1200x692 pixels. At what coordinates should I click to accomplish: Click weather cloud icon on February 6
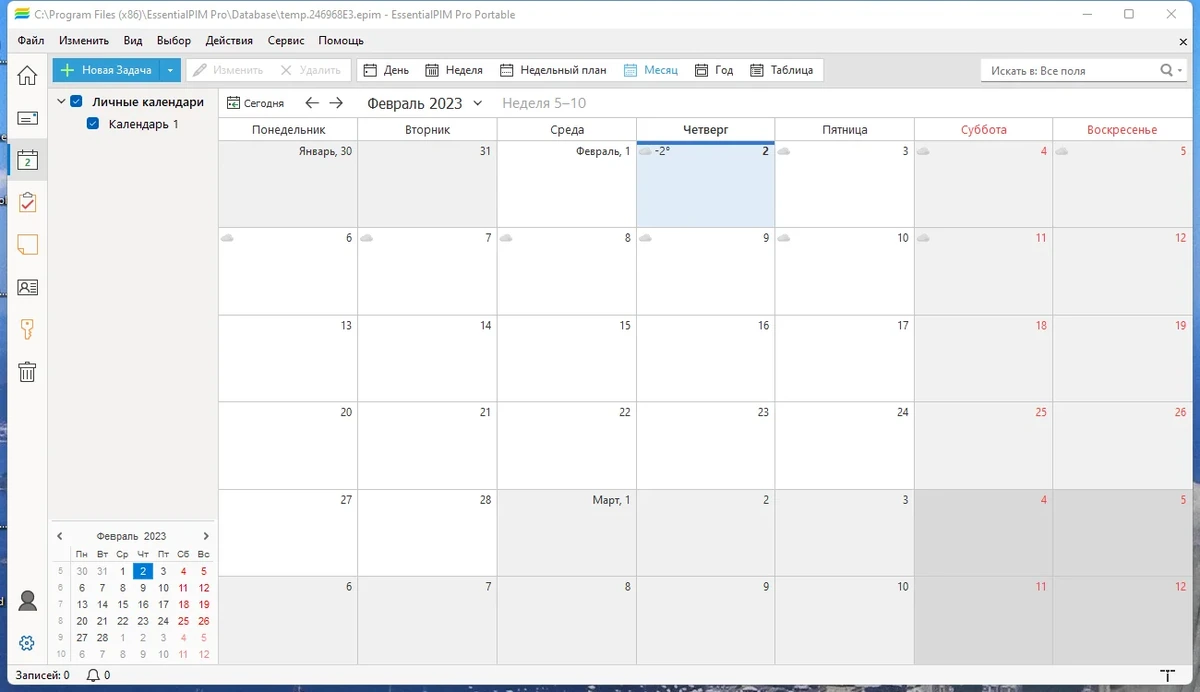228,238
